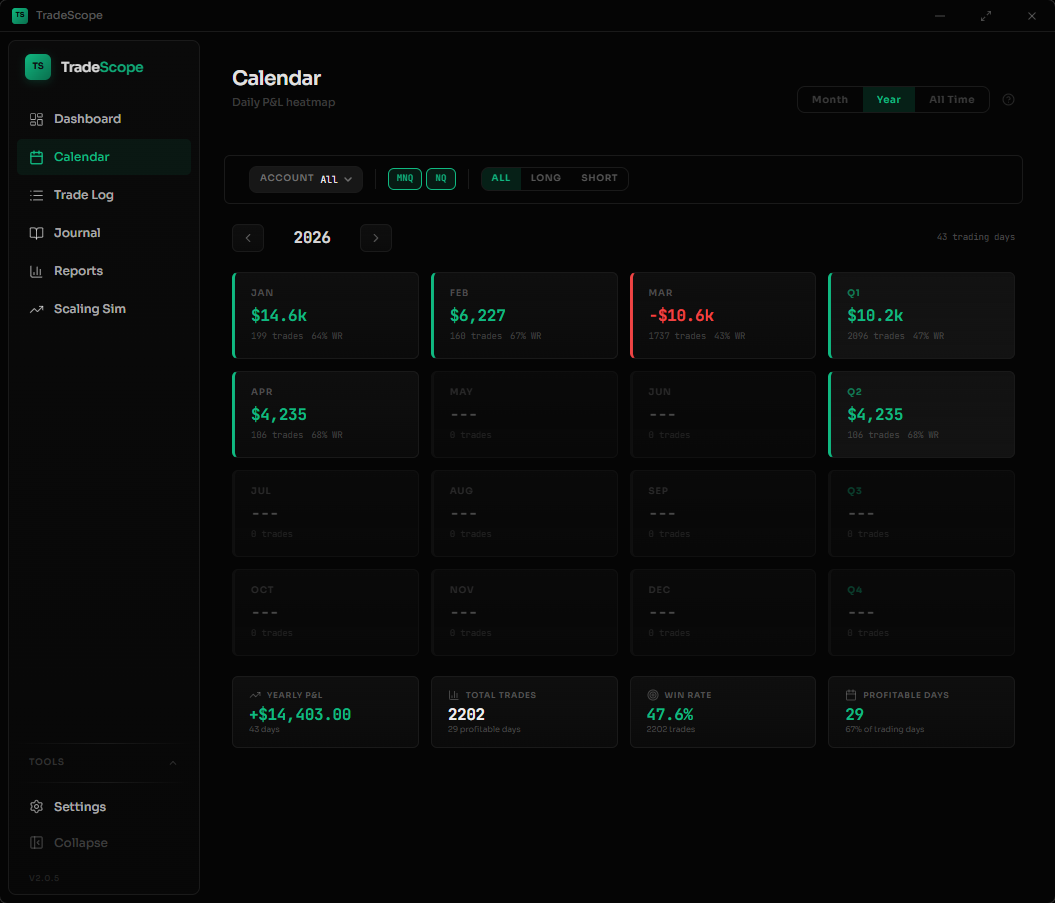The height and width of the screenshot is (903, 1055).
Task: Go to next year with right chevron
Action: pos(376,238)
